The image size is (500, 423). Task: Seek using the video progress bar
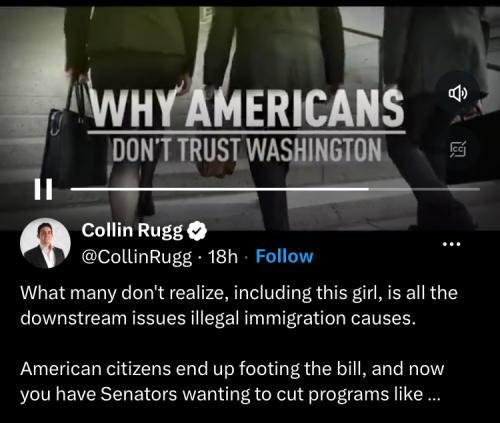point(275,189)
